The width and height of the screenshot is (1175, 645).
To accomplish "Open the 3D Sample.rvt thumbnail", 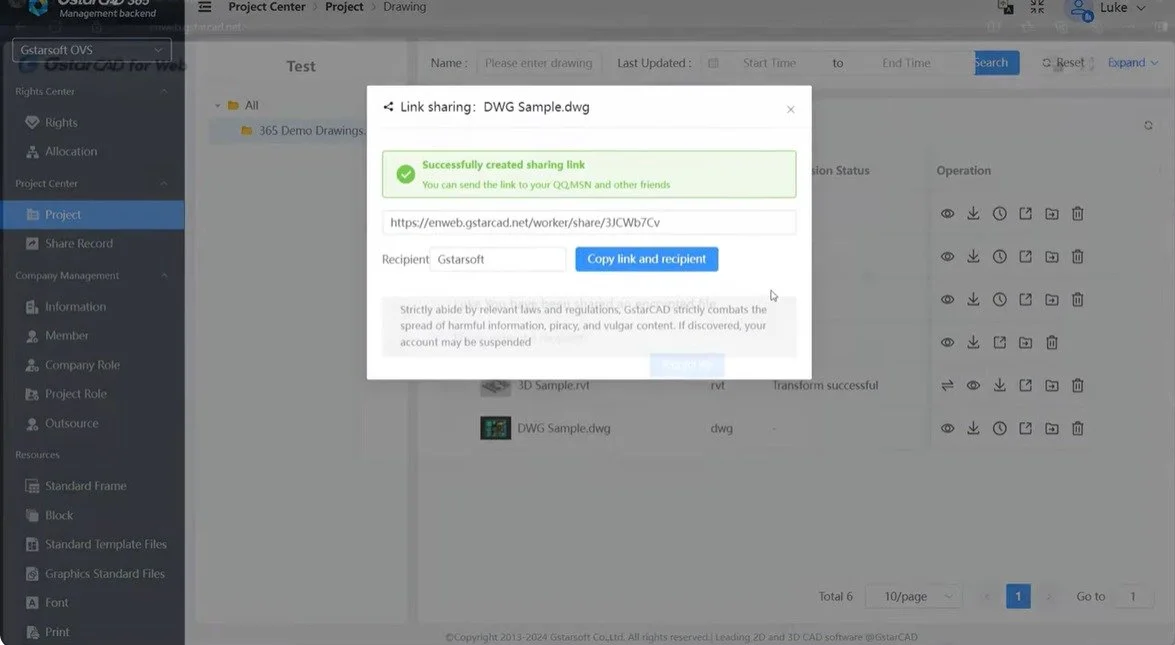I will coord(495,387).
